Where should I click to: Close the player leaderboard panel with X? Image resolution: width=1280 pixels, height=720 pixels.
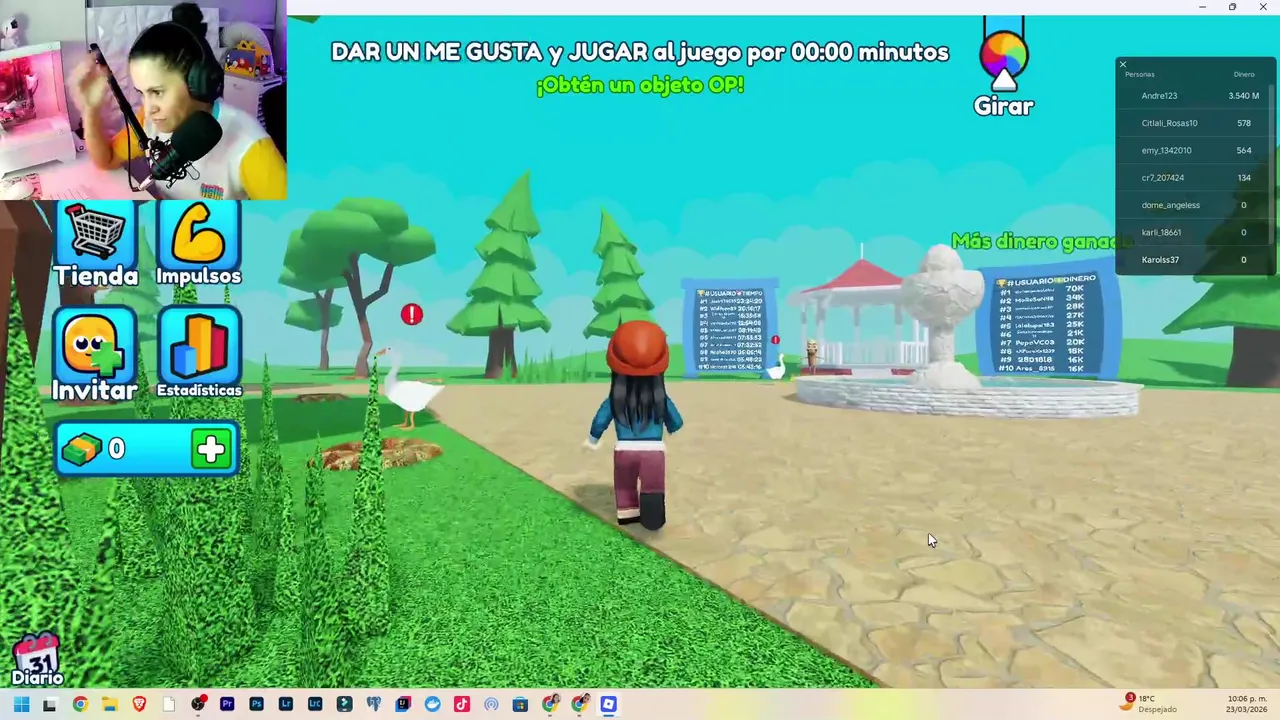tap(1122, 64)
